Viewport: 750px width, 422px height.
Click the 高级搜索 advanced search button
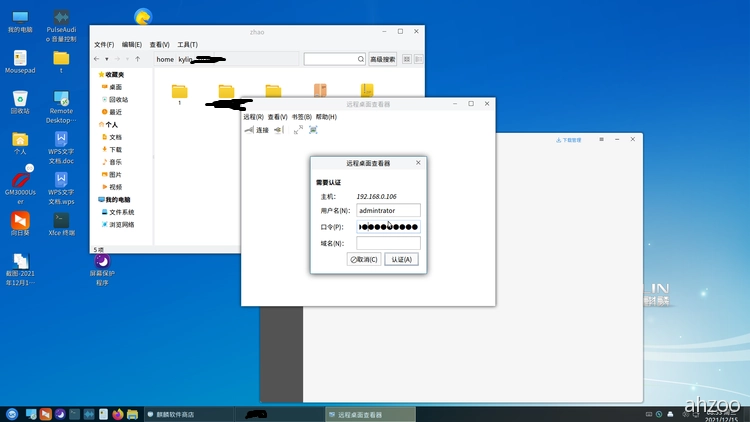[x=383, y=59]
